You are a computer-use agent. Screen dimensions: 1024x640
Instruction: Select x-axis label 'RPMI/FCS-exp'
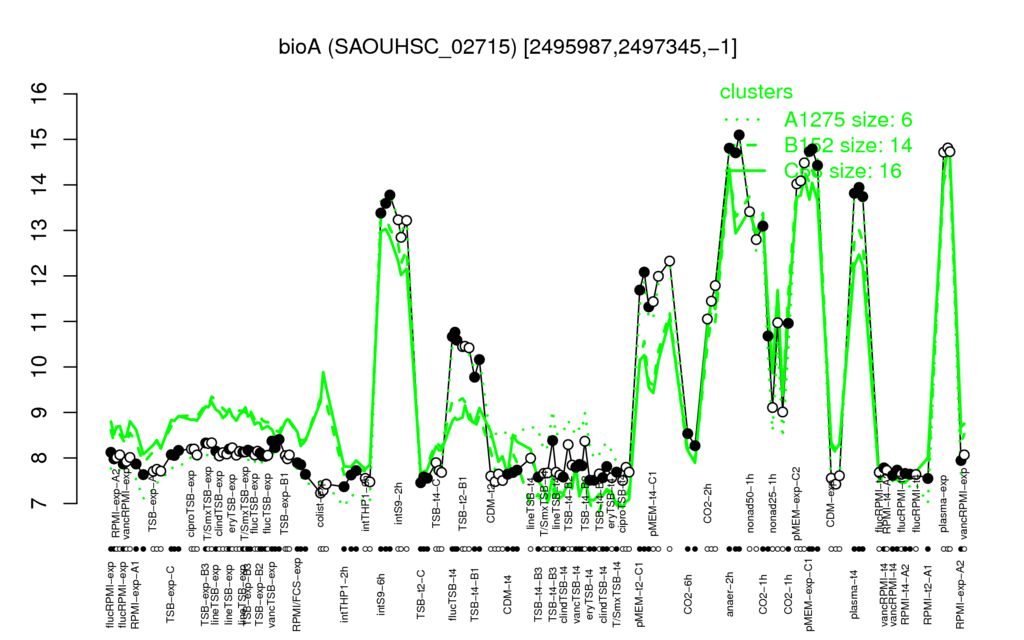point(296,596)
